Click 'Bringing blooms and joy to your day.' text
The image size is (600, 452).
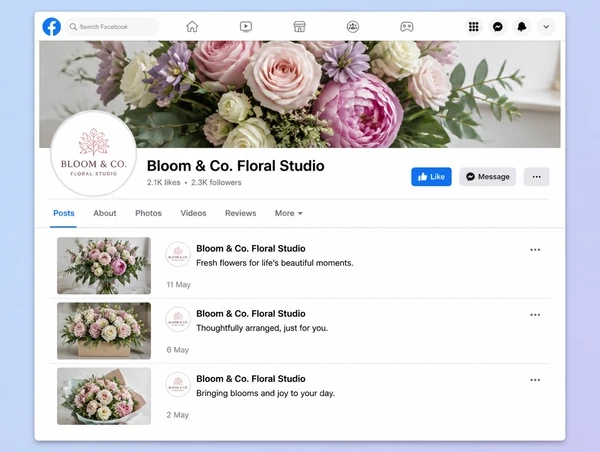[266, 393]
